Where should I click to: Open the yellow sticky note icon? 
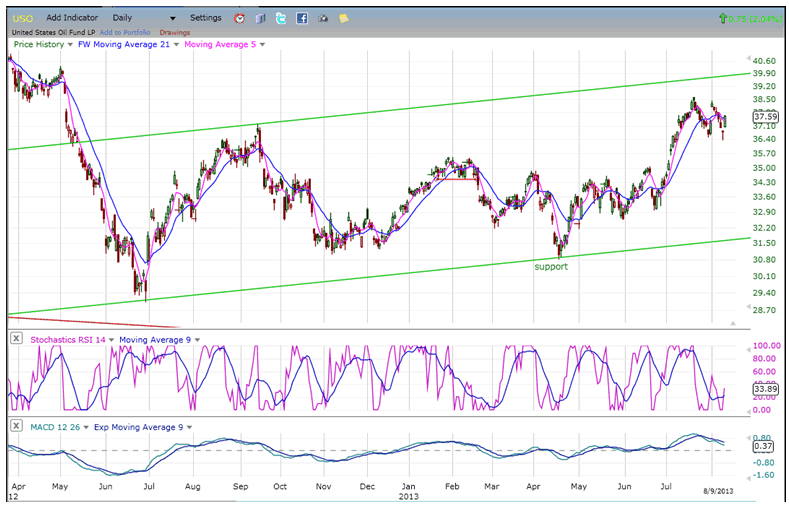pos(344,18)
